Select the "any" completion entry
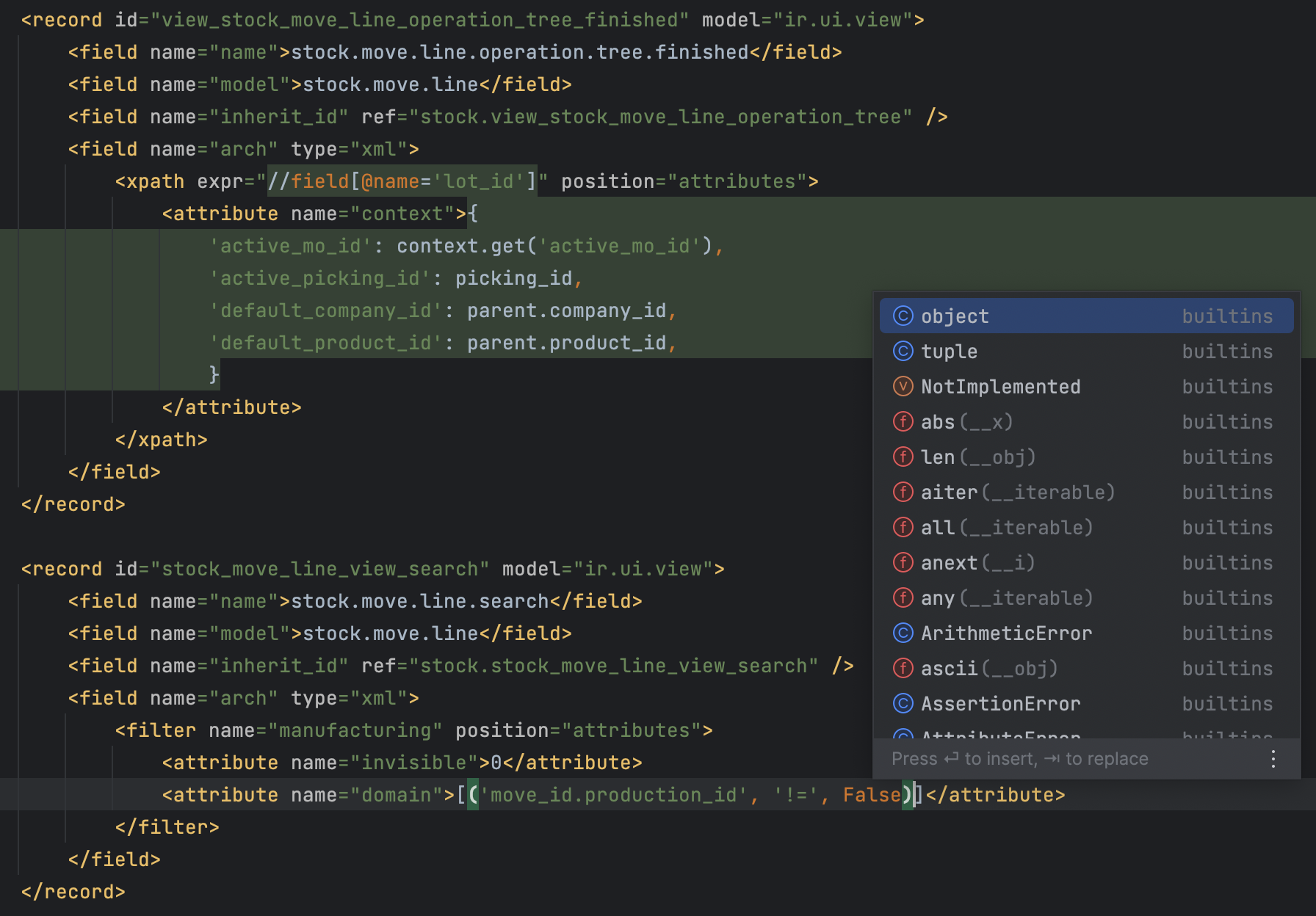Viewport: 1316px width, 916px height. 938,597
